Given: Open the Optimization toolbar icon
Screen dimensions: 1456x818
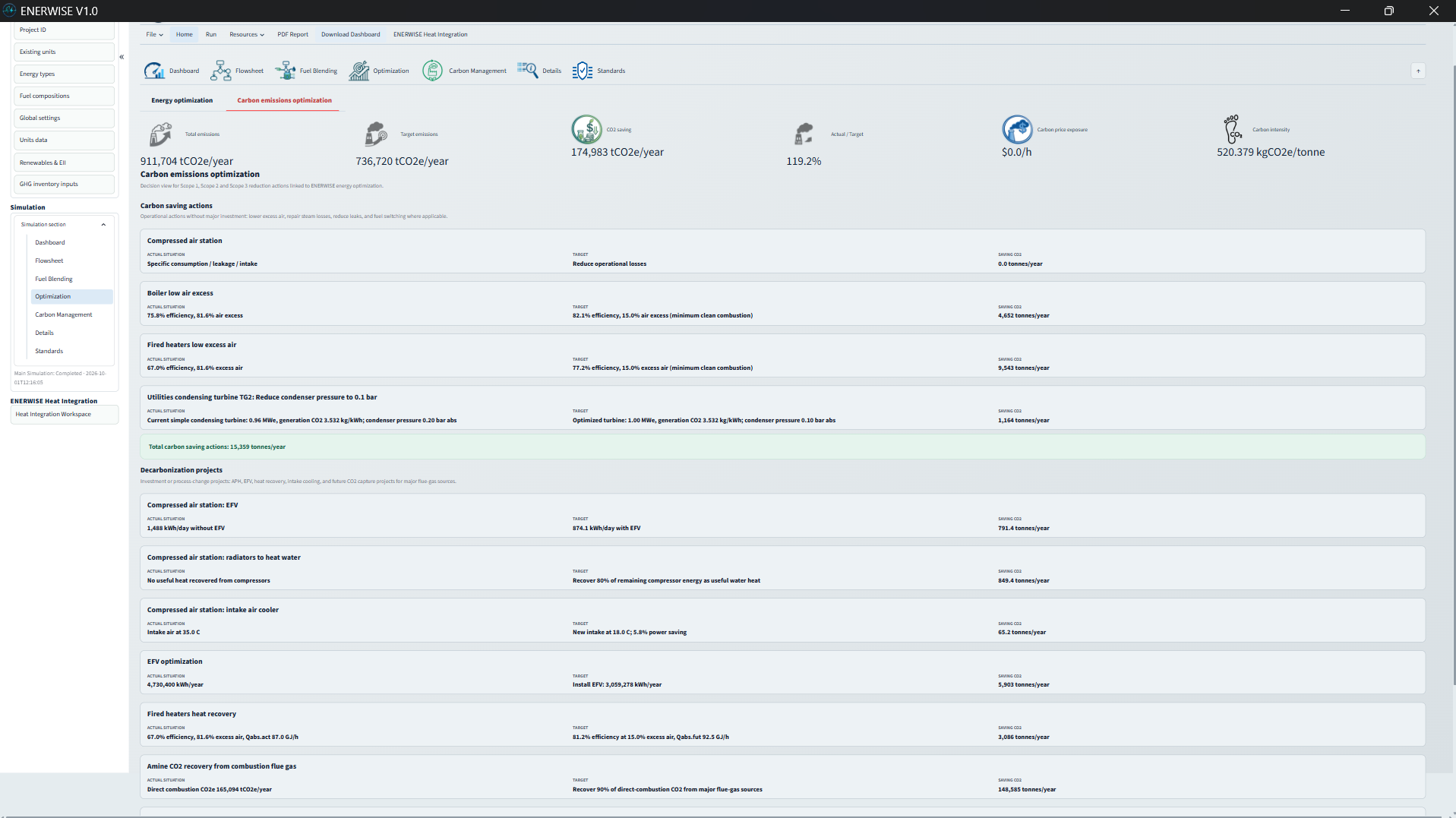Looking at the screenshot, I should pyautogui.click(x=358, y=71).
